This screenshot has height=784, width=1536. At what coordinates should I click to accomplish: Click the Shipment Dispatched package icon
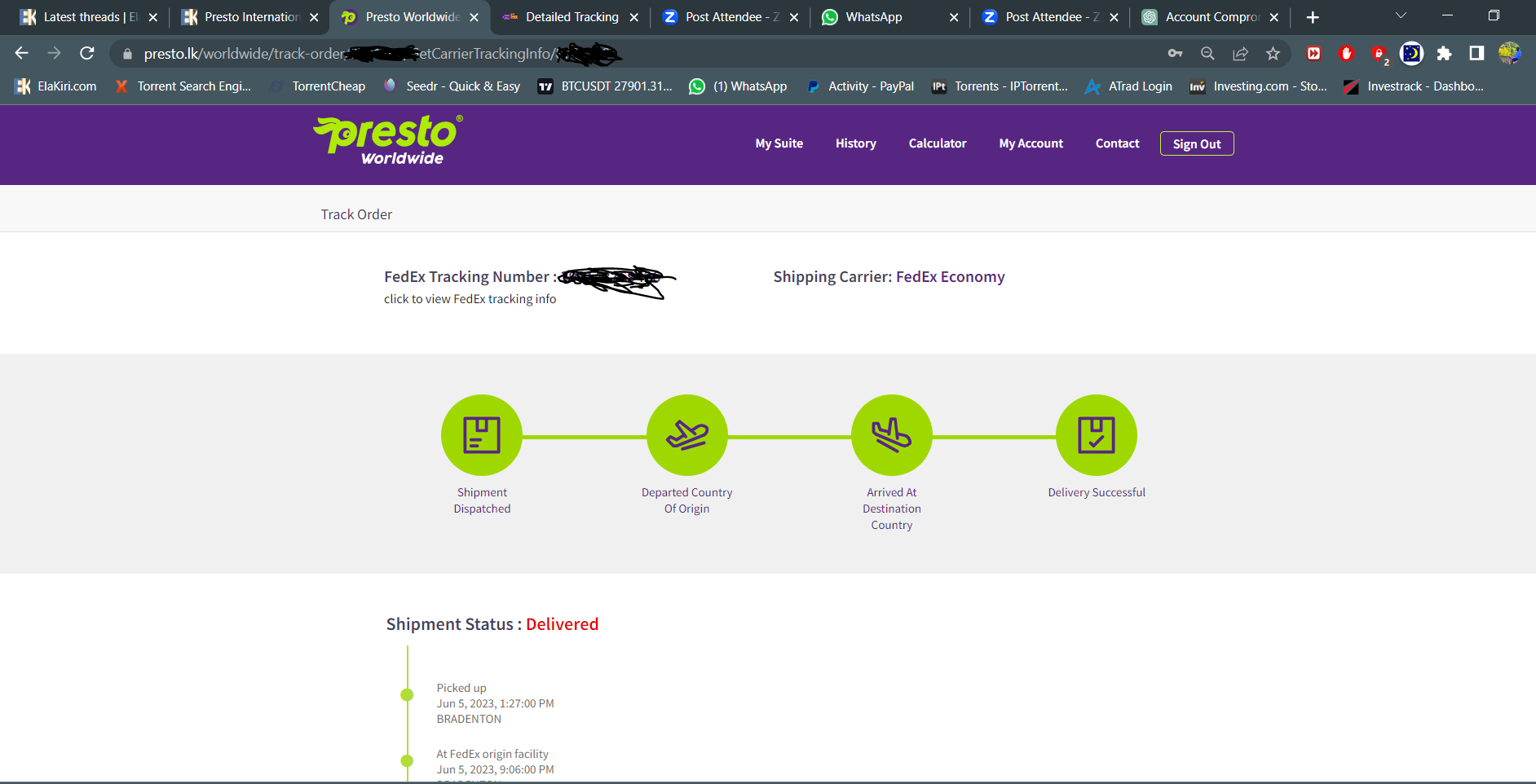(482, 435)
